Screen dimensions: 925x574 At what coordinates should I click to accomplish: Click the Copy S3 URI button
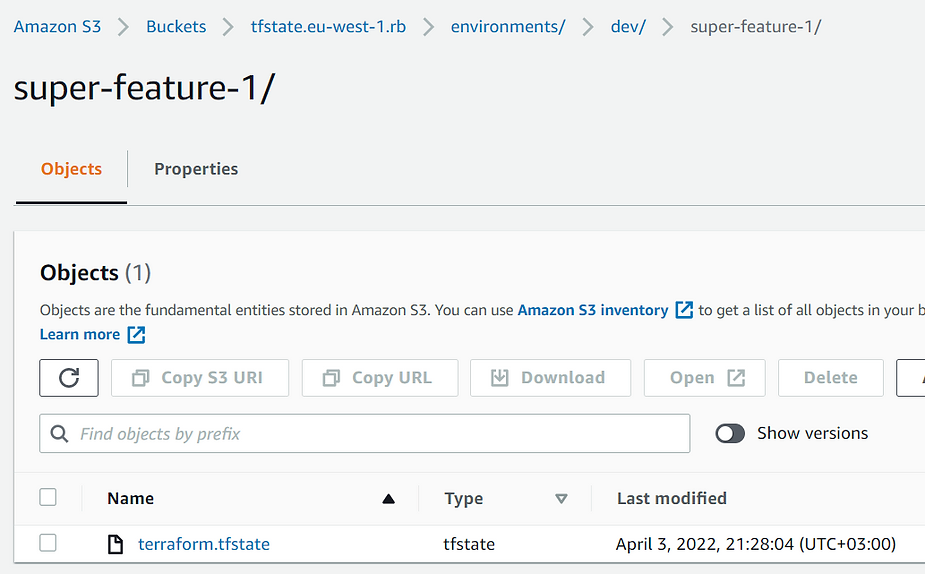point(200,378)
